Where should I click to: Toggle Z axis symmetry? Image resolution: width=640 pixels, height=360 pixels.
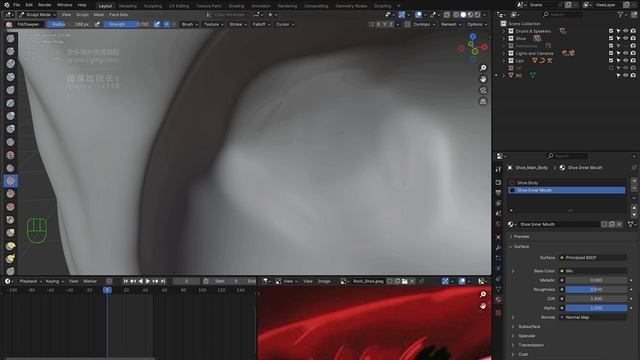click(391, 24)
